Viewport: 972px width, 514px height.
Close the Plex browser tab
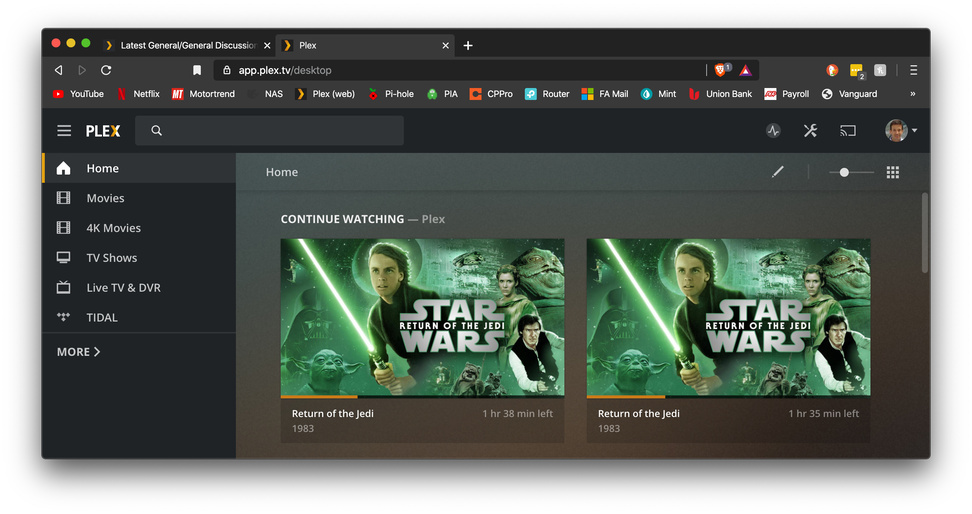(x=446, y=45)
